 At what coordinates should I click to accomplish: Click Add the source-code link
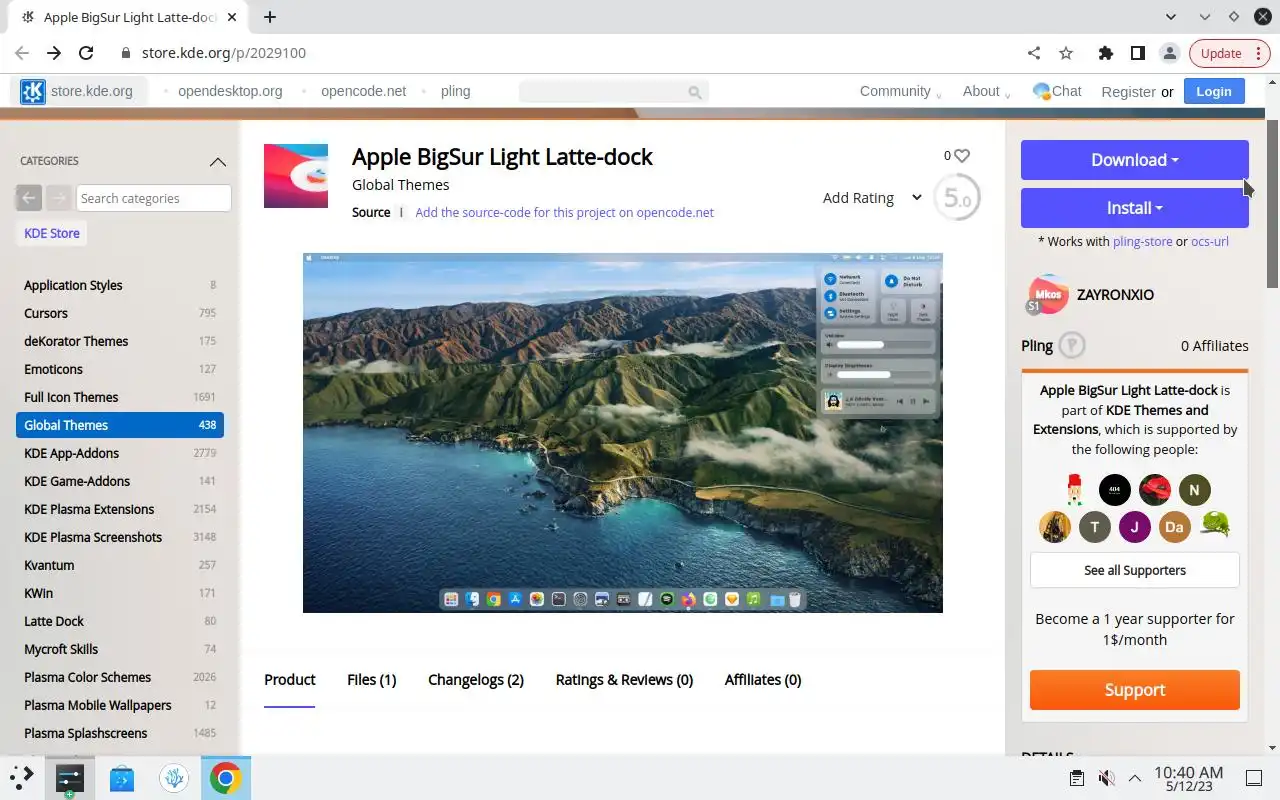(565, 213)
